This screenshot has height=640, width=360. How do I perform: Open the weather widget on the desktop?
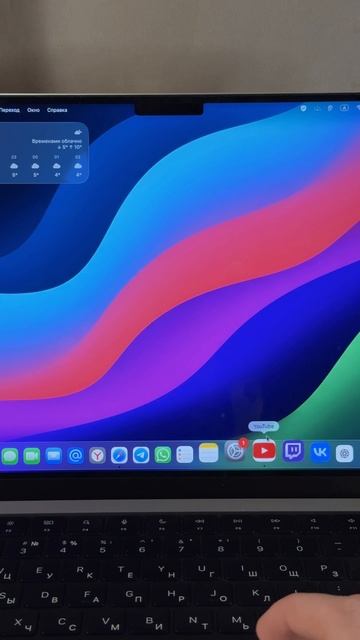44,153
